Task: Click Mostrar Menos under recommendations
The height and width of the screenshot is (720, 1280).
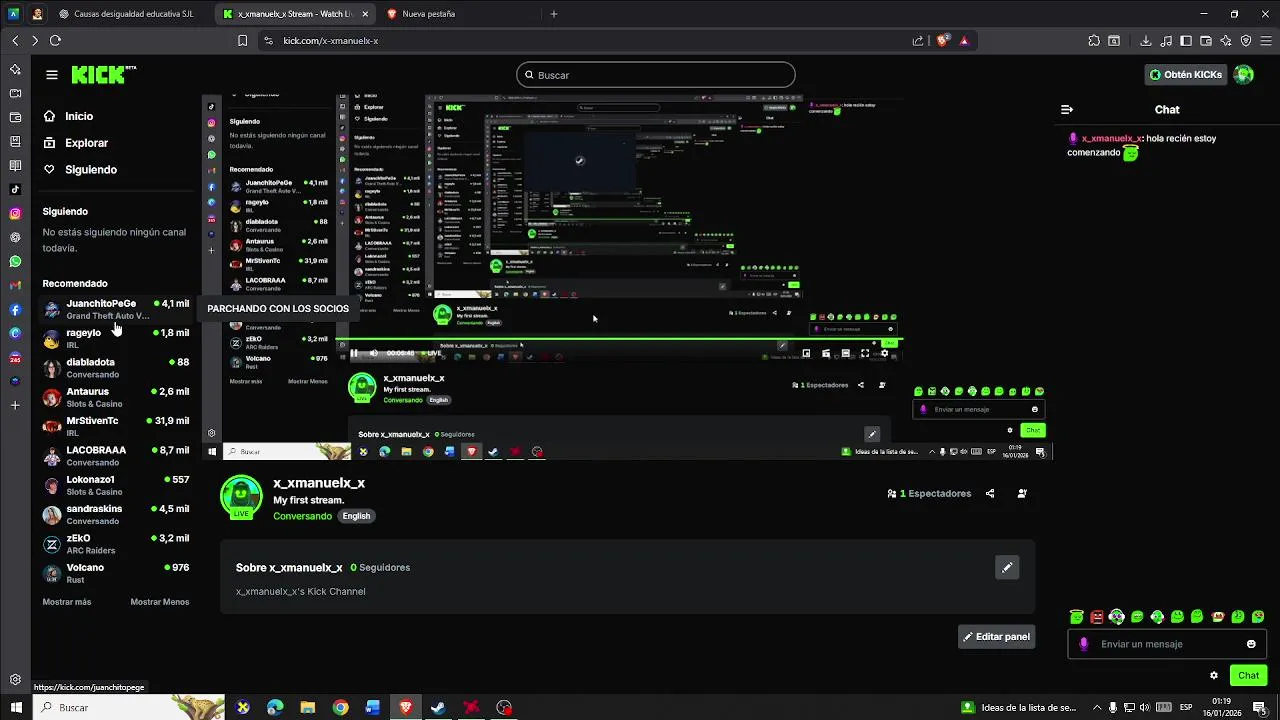Action: [x=160, y=602]
